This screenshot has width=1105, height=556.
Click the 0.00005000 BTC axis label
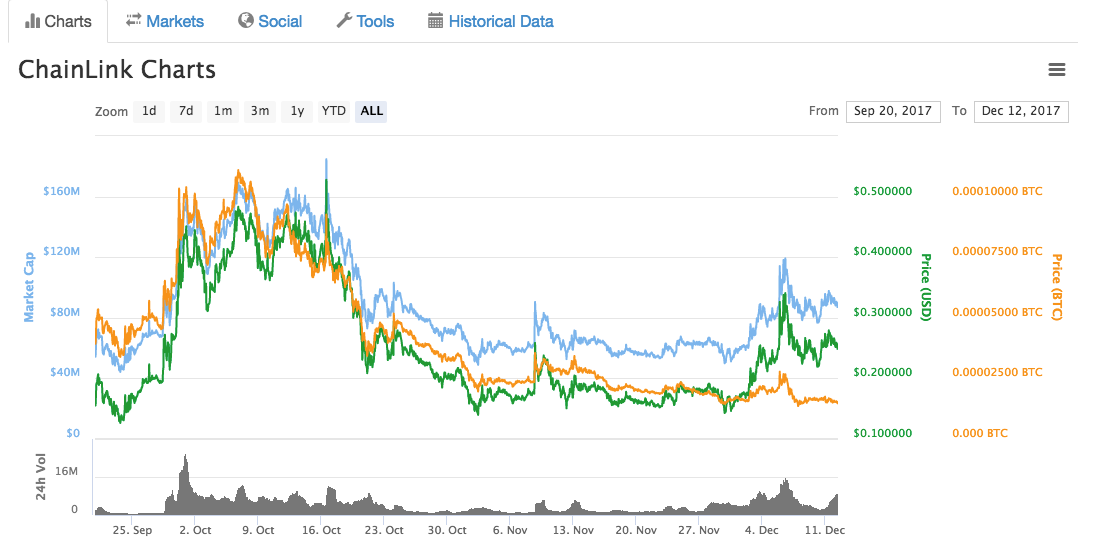997,312
